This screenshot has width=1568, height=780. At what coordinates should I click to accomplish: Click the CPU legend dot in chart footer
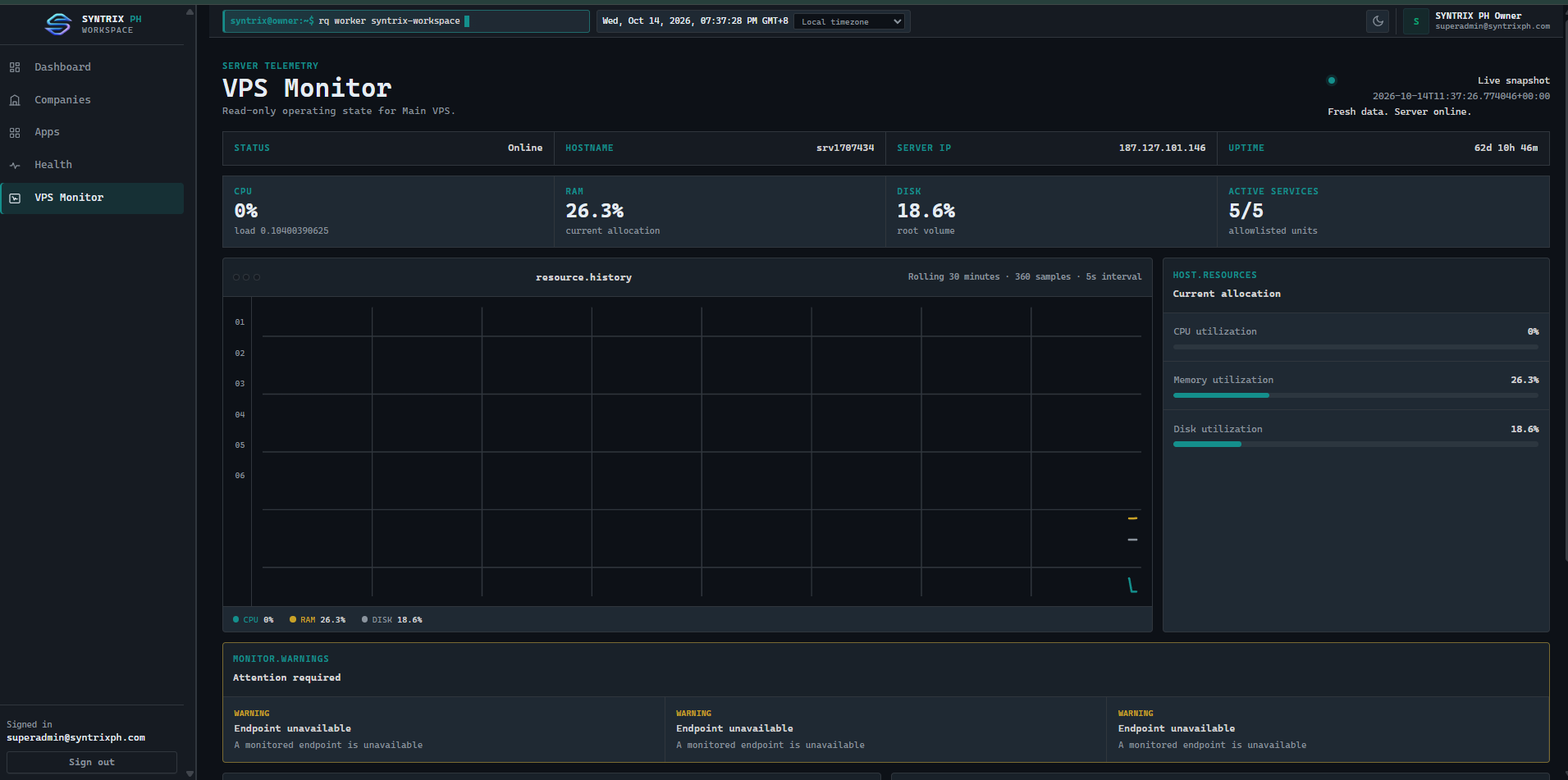pos(236,620)
